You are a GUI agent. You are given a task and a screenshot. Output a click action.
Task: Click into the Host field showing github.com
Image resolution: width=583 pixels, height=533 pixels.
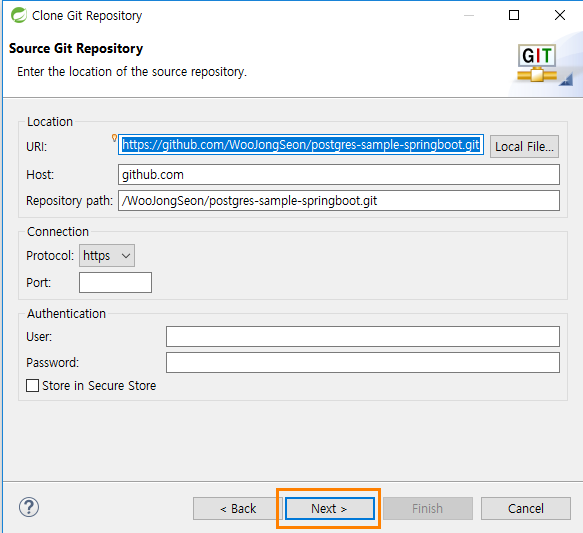pos(339,175)
